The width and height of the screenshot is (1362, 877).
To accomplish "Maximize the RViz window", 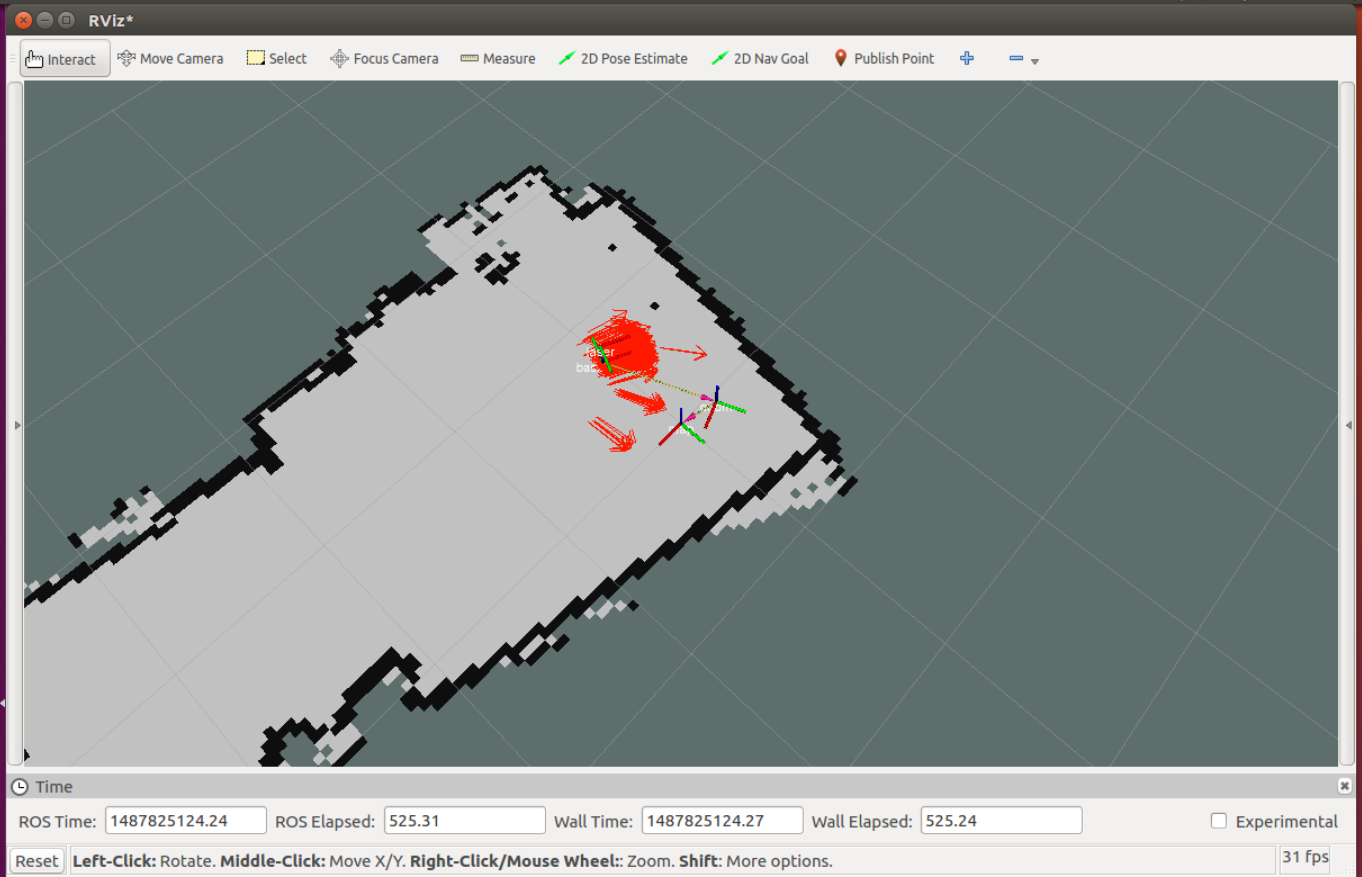I will point(67,20).
